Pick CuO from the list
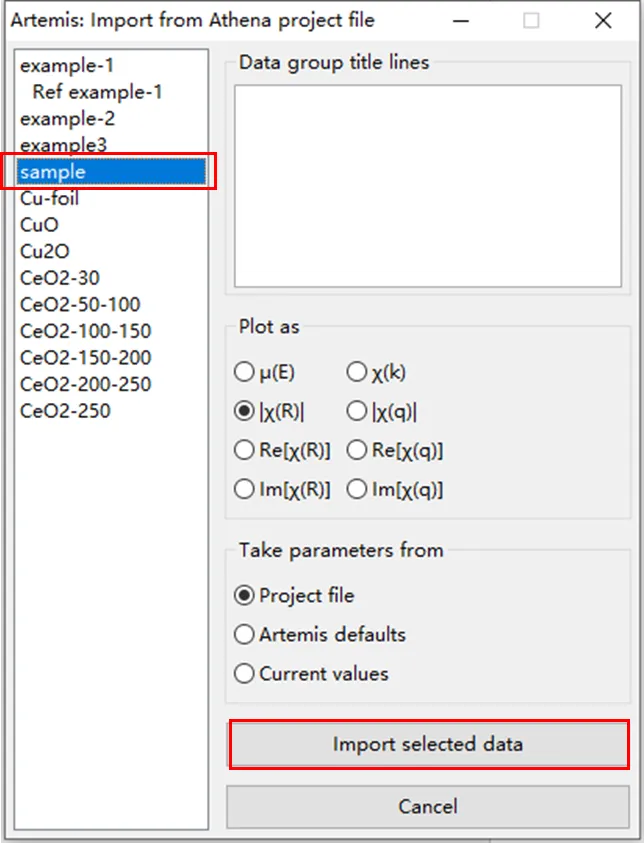The width and height of the screenshot is (644, 843). click(x=40, y=225)
